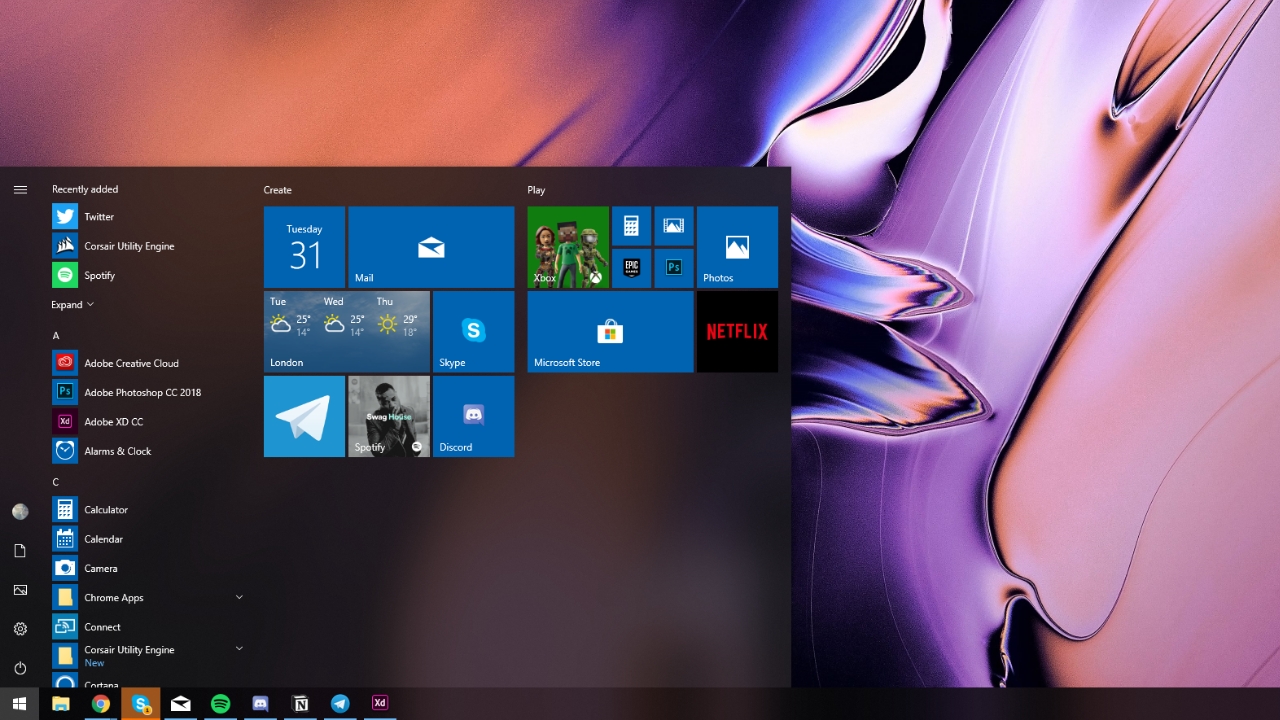Open Telegram from the taskbar
Screen dimensions: 1280x720
[340, 704]
